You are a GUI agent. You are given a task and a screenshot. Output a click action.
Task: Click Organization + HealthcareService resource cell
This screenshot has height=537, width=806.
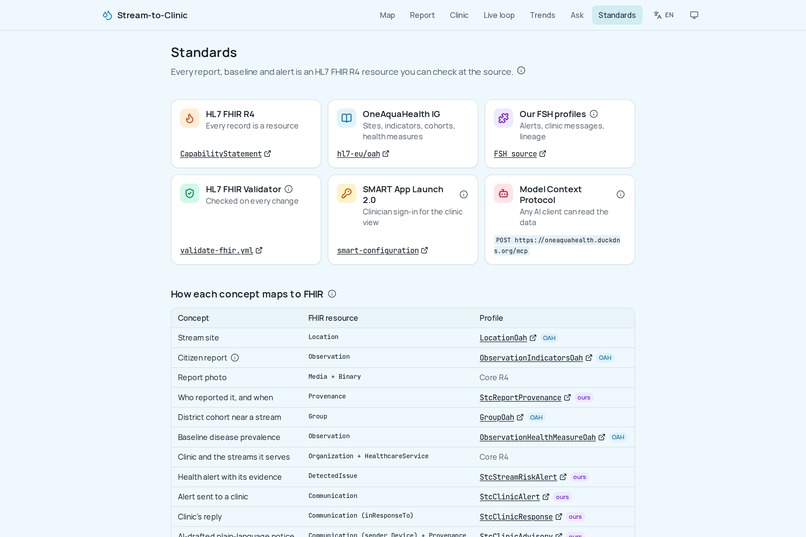pyautogui.click(x=368, y=456)
